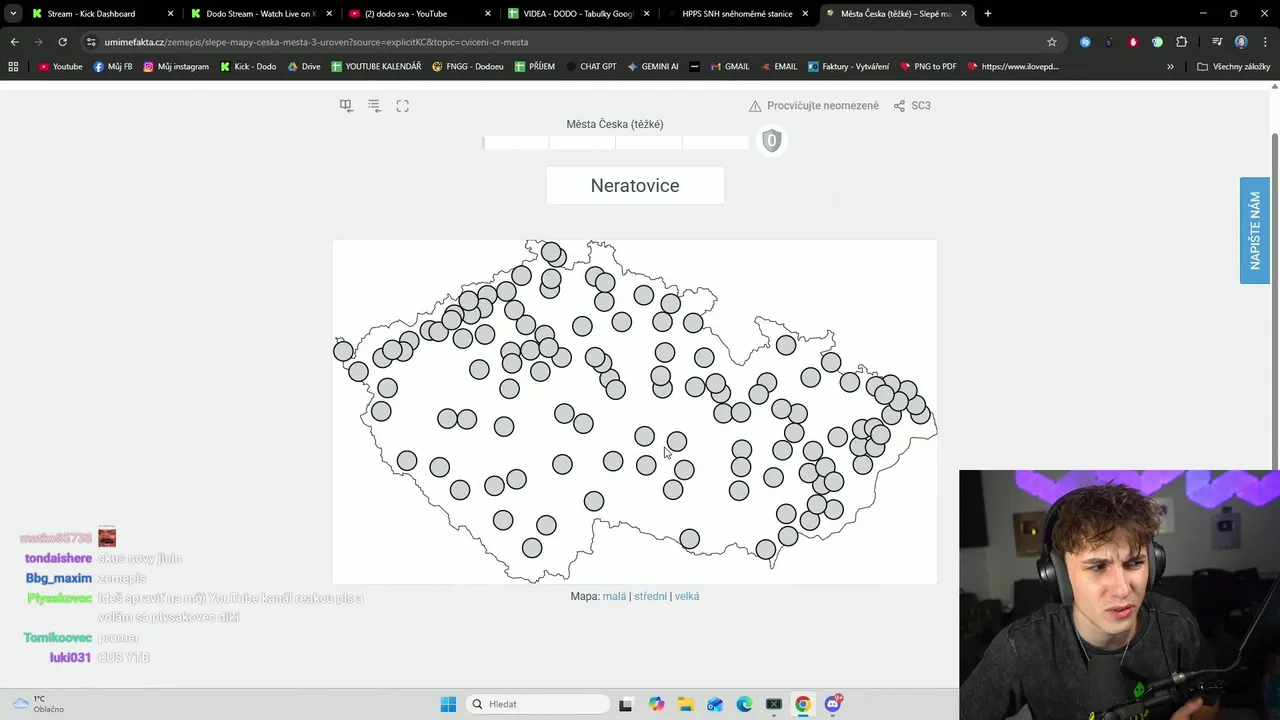Reload the umimefakta.cz page
The image size is (1280, 720).
[x=62, y=42]
